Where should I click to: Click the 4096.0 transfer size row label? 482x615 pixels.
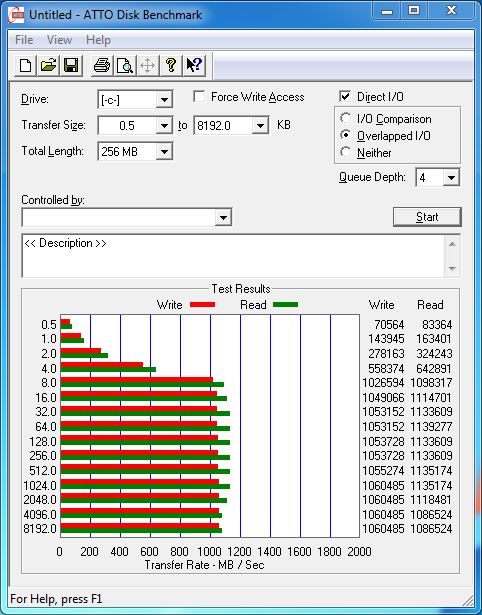click(x=40, y=514)
